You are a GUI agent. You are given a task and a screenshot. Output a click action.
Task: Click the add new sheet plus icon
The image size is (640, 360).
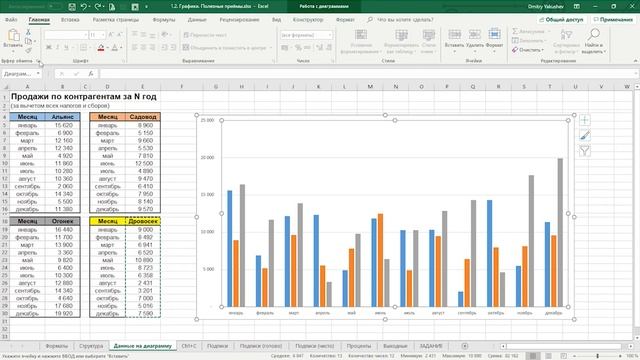coord(464,346)
